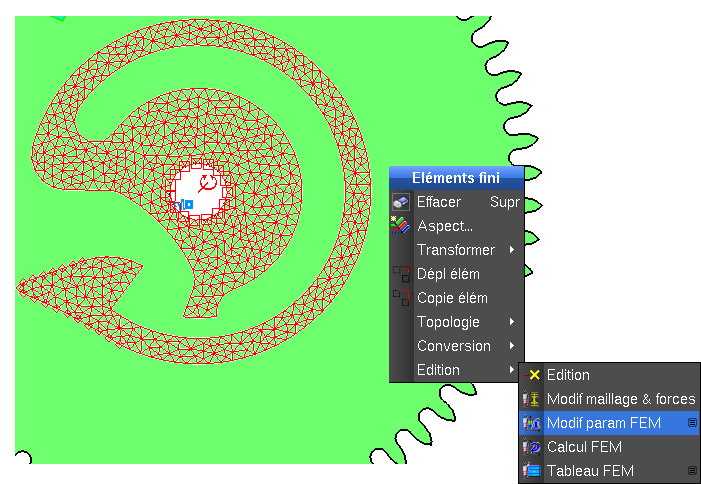Viewport: 701px width, 484px height.
Task: Click options marker beside Tableau FEM
Action: click(x=692, y=470)
